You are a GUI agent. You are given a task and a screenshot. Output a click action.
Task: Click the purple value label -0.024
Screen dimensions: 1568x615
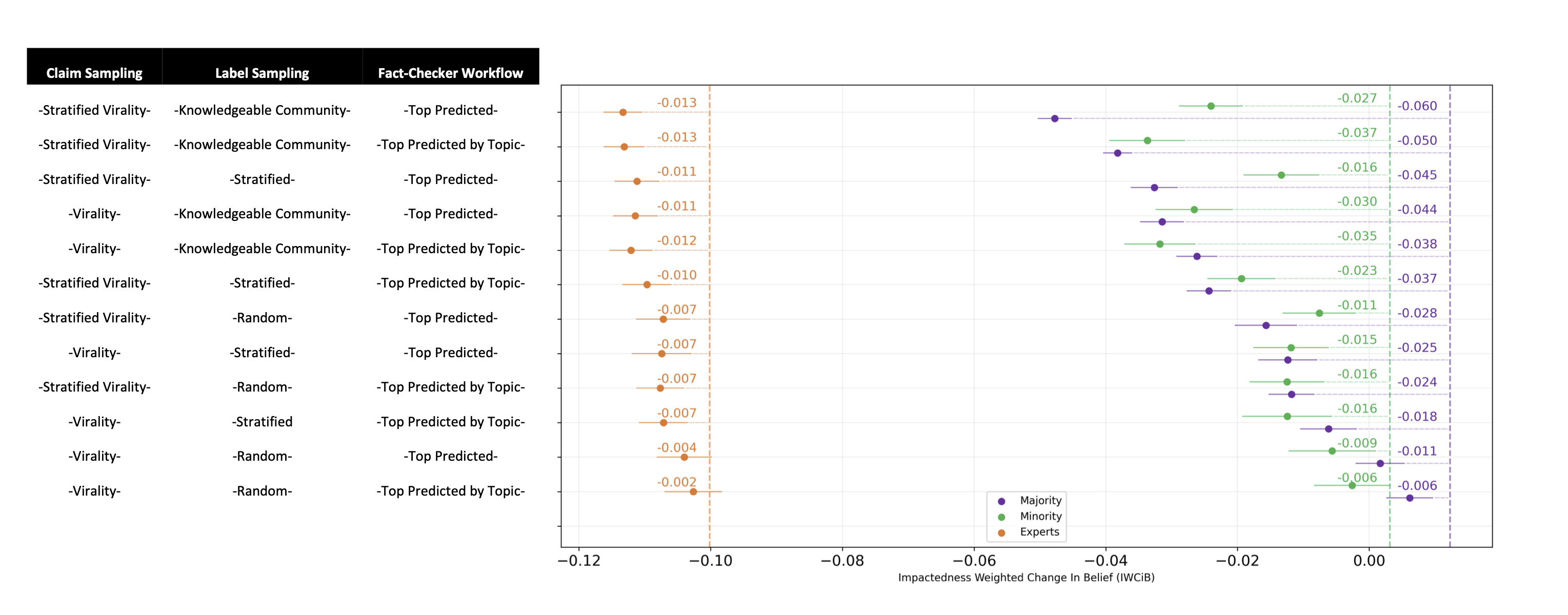(1417, 382)
